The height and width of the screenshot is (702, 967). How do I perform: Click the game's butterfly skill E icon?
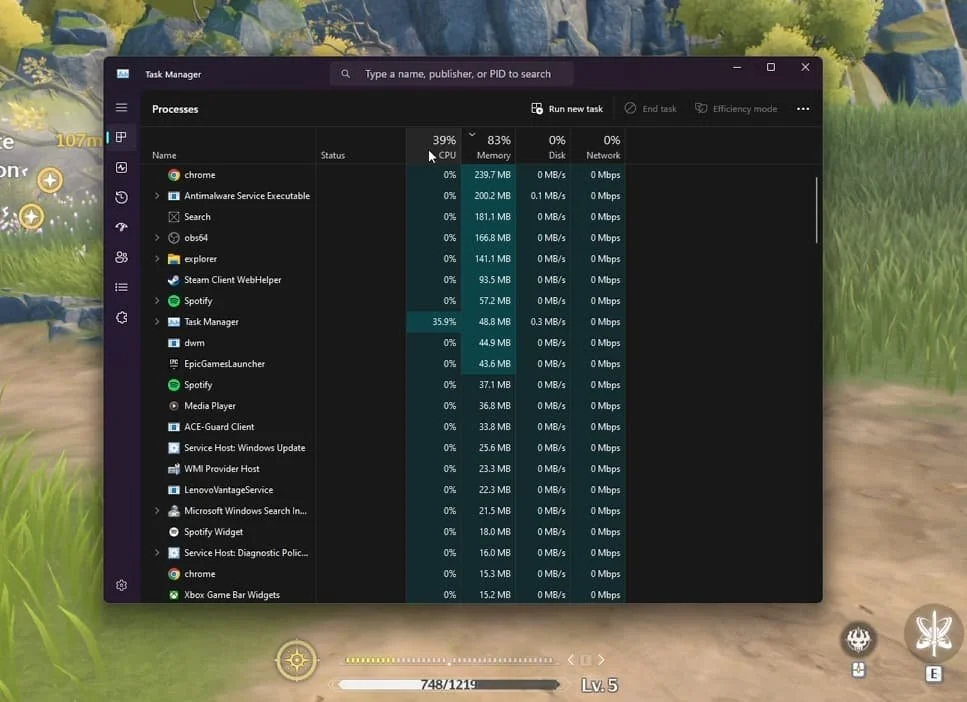934,634
